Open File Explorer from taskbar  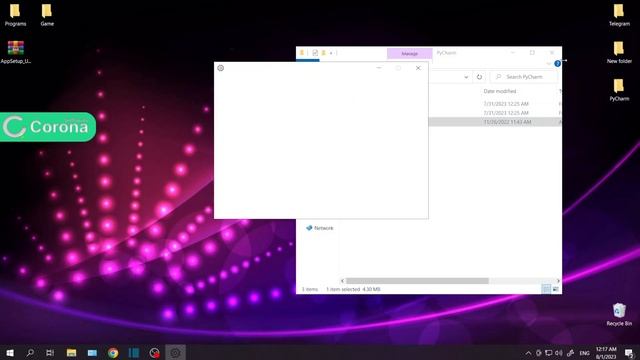tap(71, 353)
